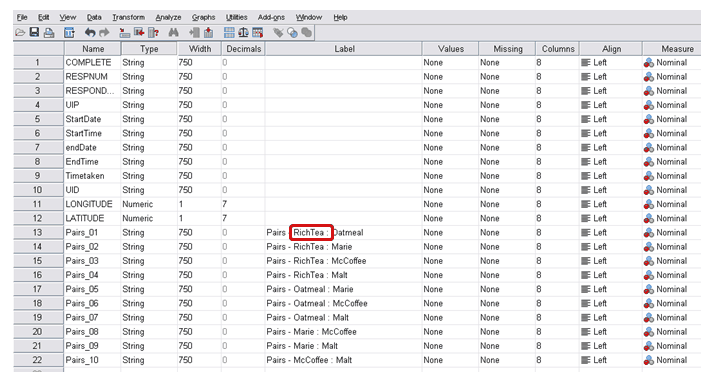This screenshot has height=385, width=701.
Task: Open the Transform menu
Action: [x=128, y=17]
